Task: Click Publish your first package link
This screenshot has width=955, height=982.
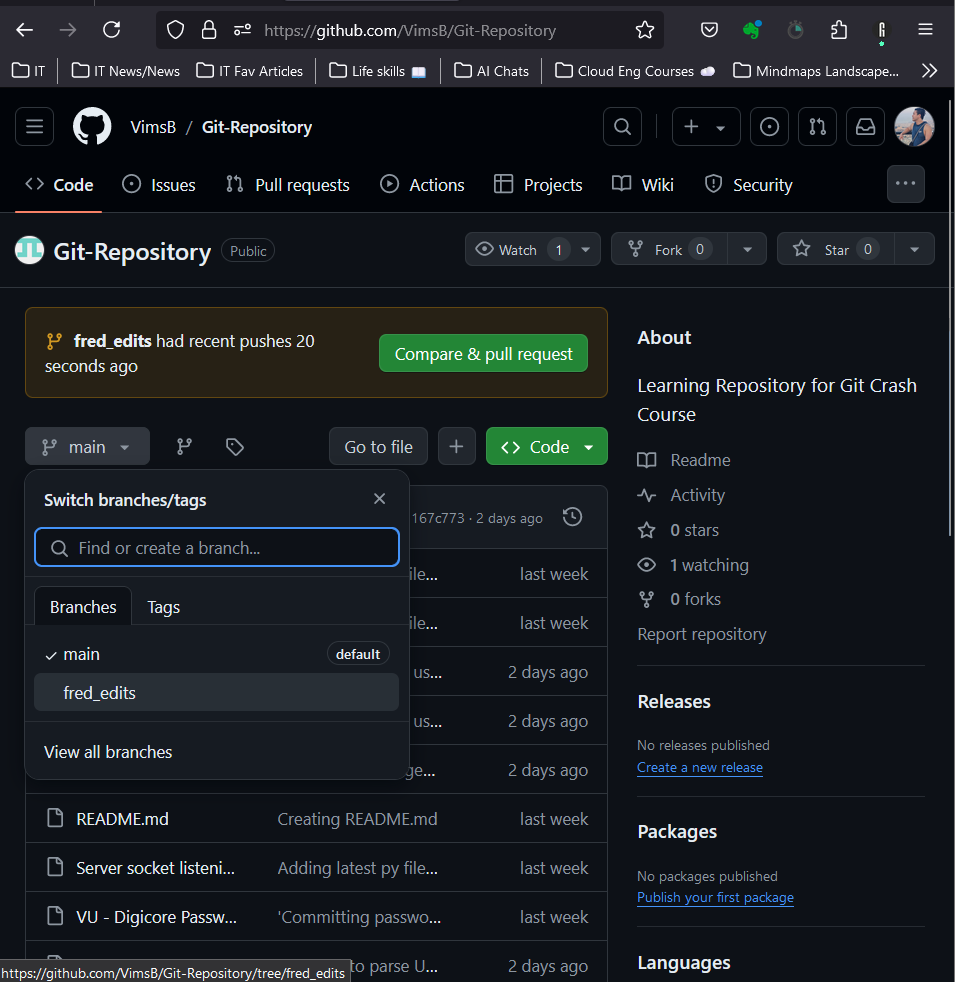Action: [715, 897]
